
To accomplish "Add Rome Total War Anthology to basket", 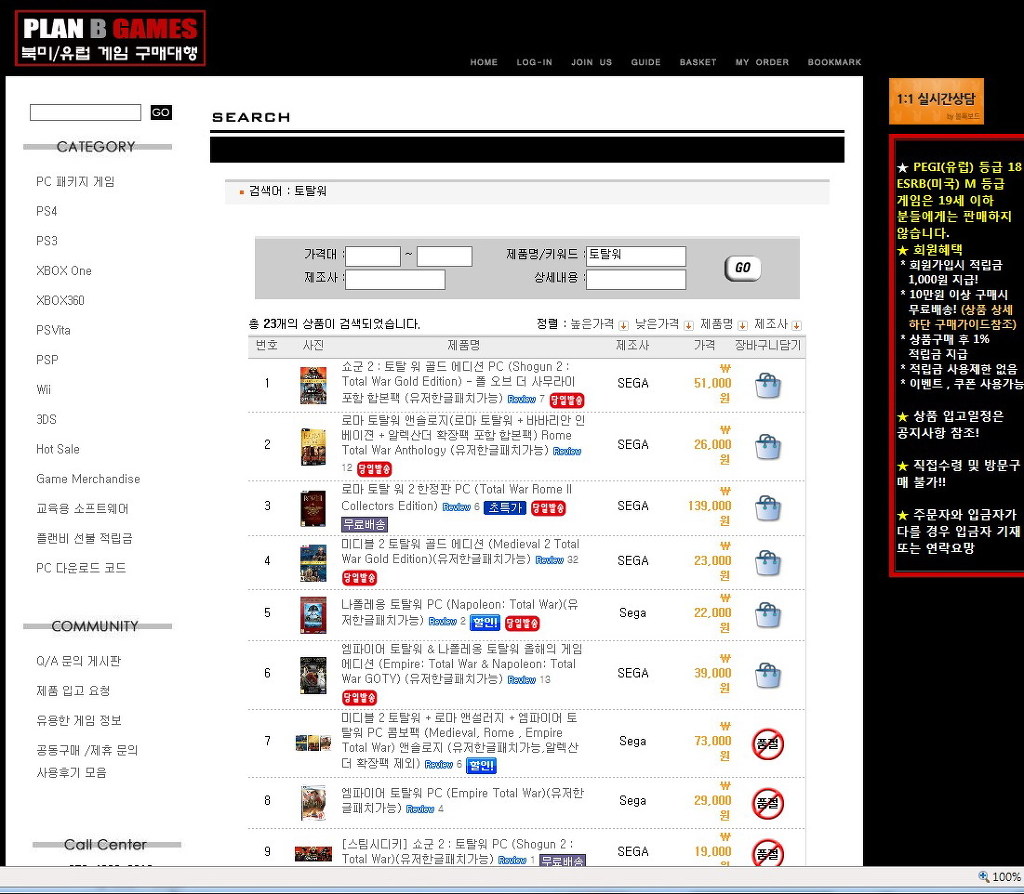I will point(767,447).
